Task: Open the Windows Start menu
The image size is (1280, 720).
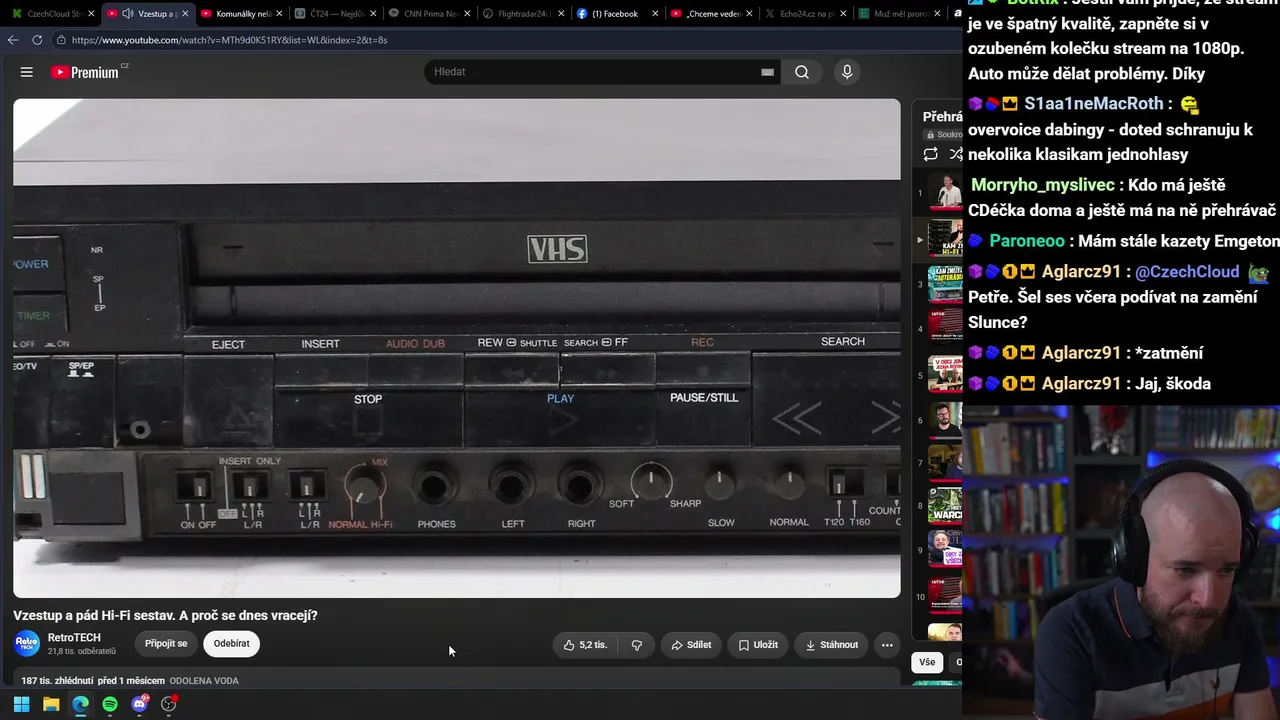Action: point(21,704)
